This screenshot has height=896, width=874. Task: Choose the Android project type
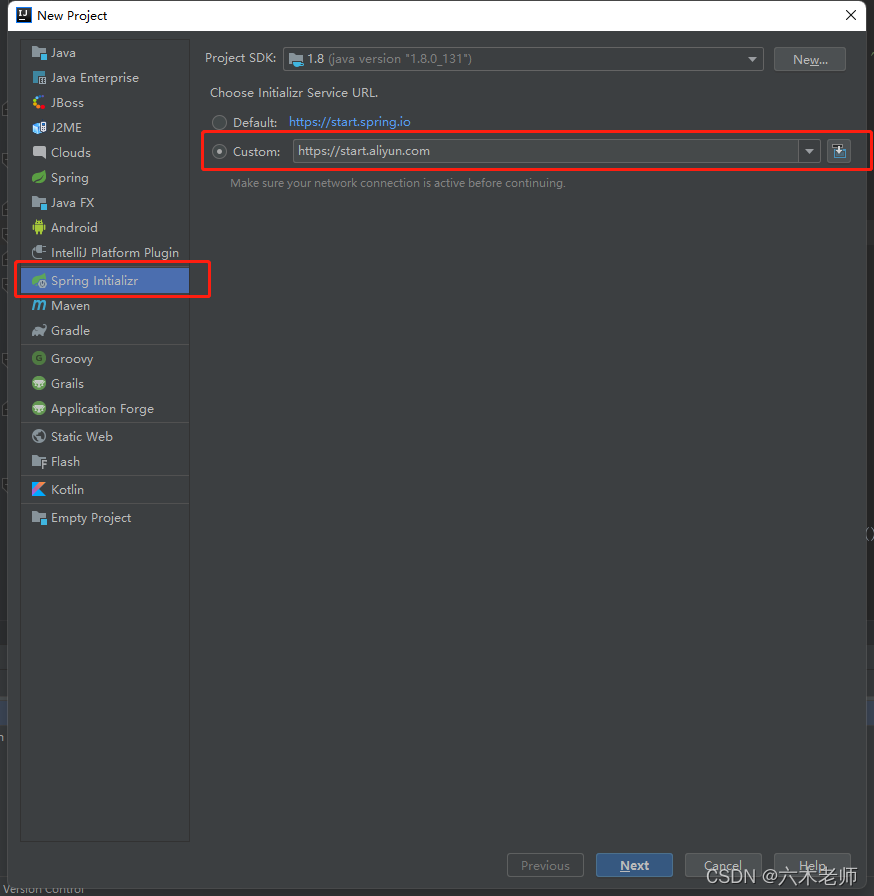(105, 227)
